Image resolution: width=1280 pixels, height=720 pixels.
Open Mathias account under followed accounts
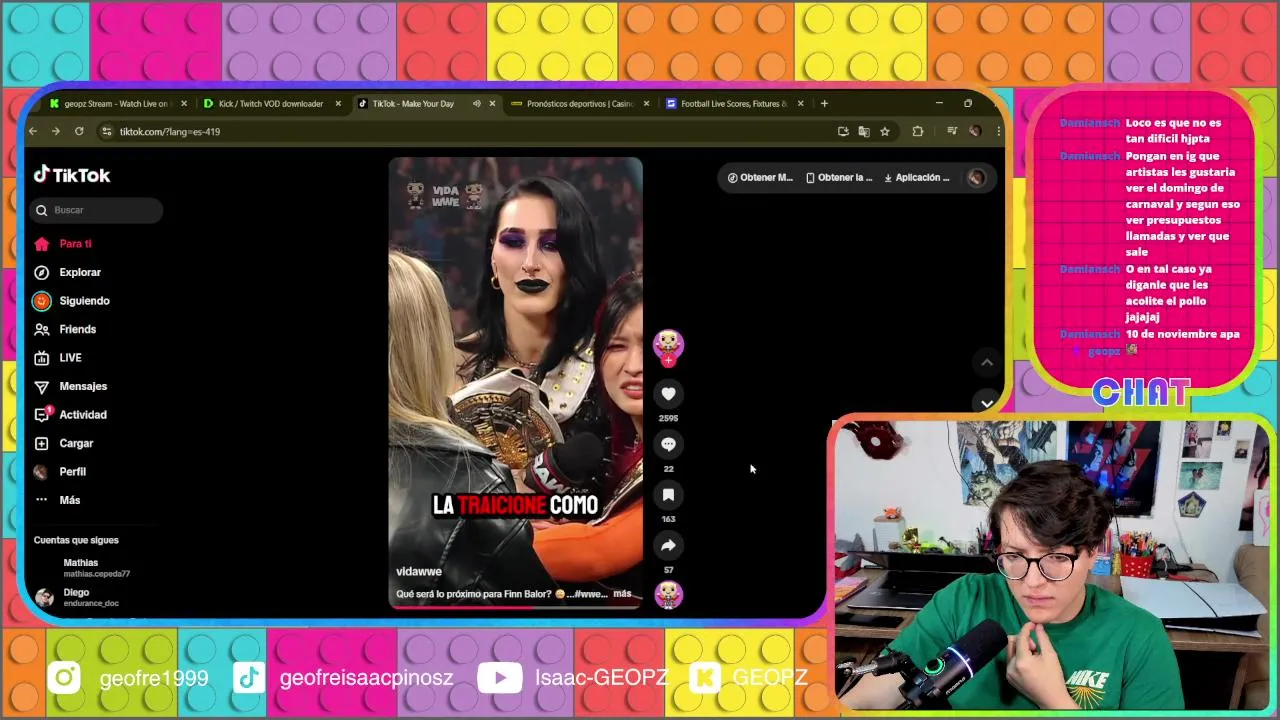96,568
